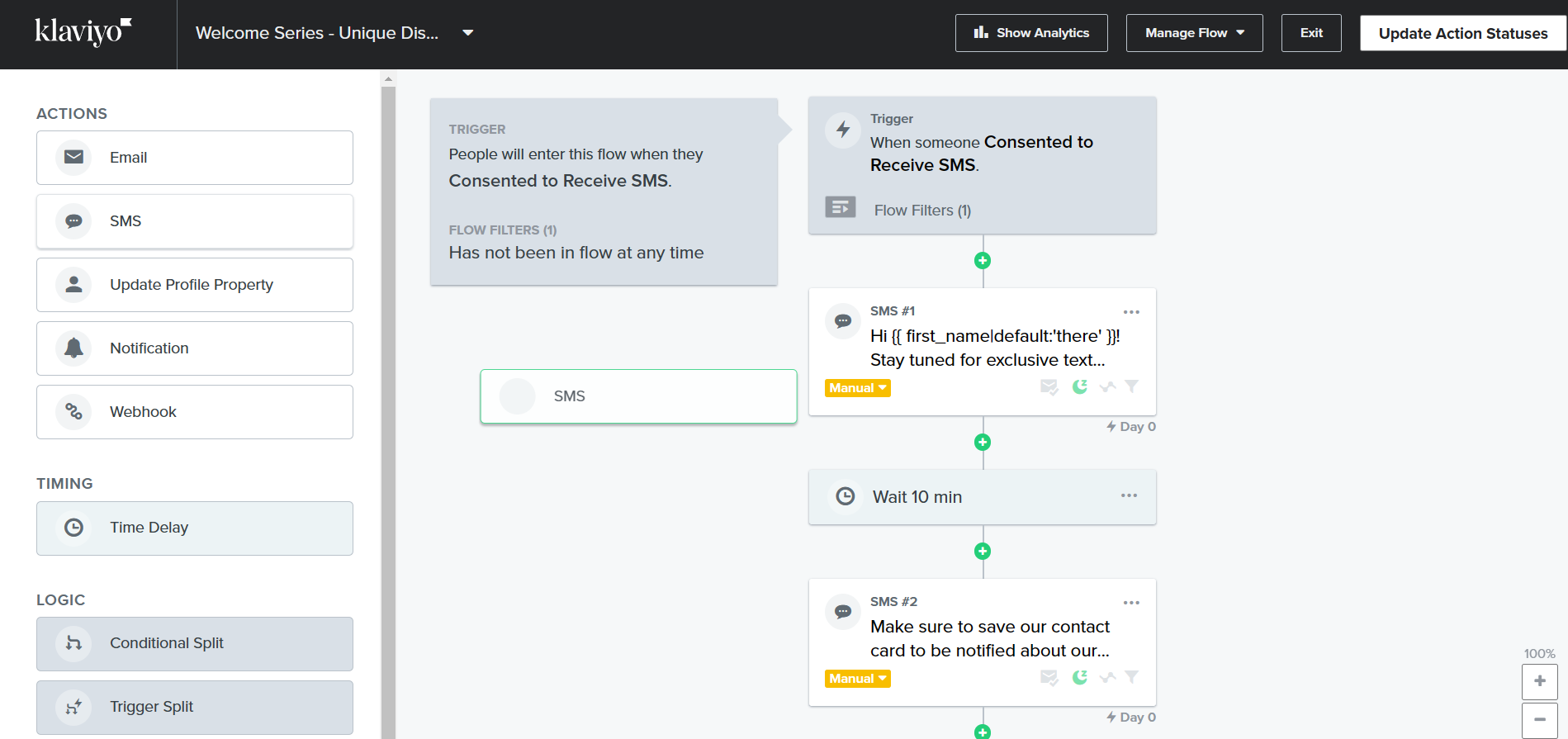The width and height of the screenshot is (1568, 739).
Task: Click the SMS #1 message preview text
Action: point(994,348)
